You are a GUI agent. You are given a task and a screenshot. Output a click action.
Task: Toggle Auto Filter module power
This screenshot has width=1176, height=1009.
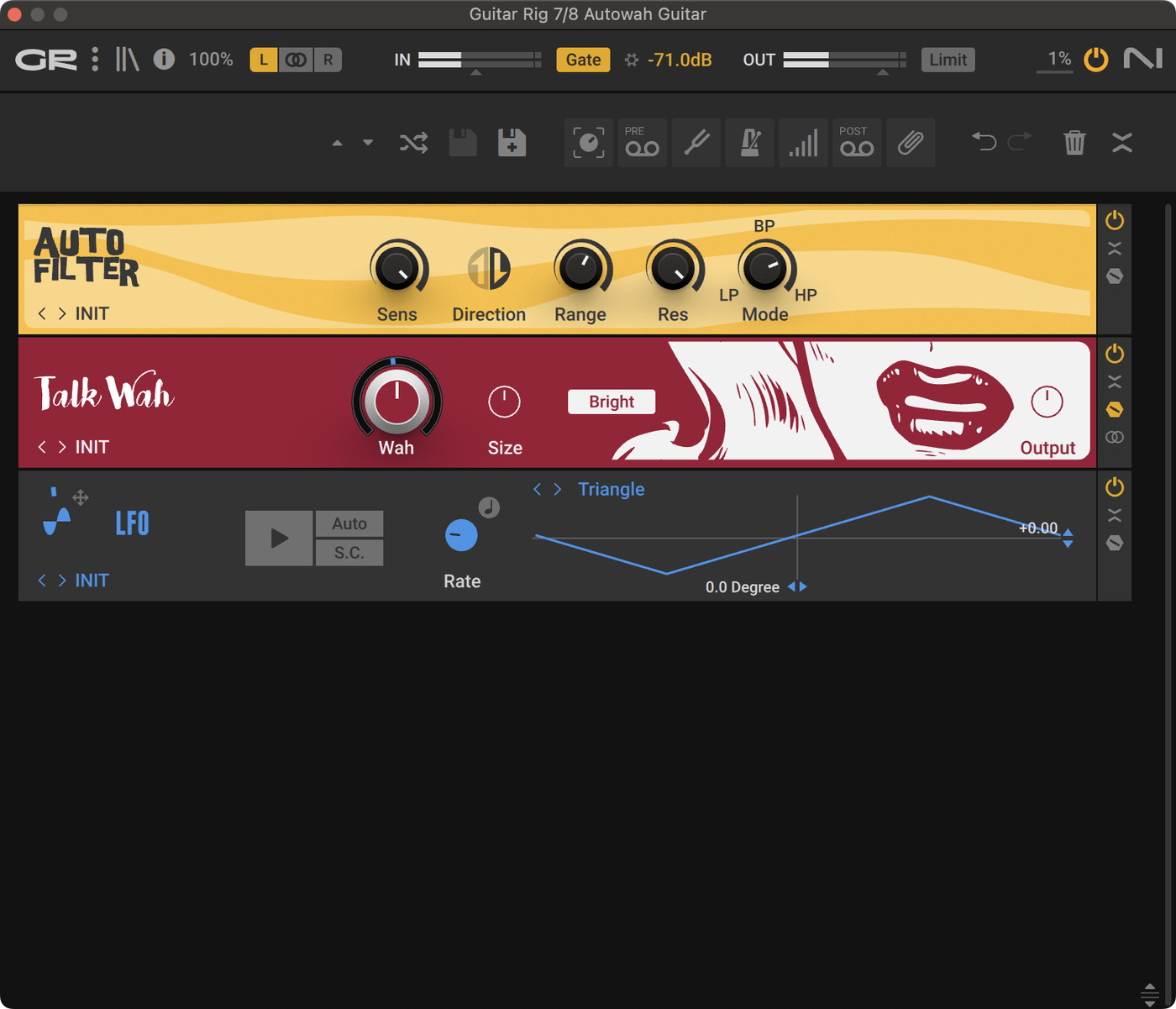pos(1115,220)
